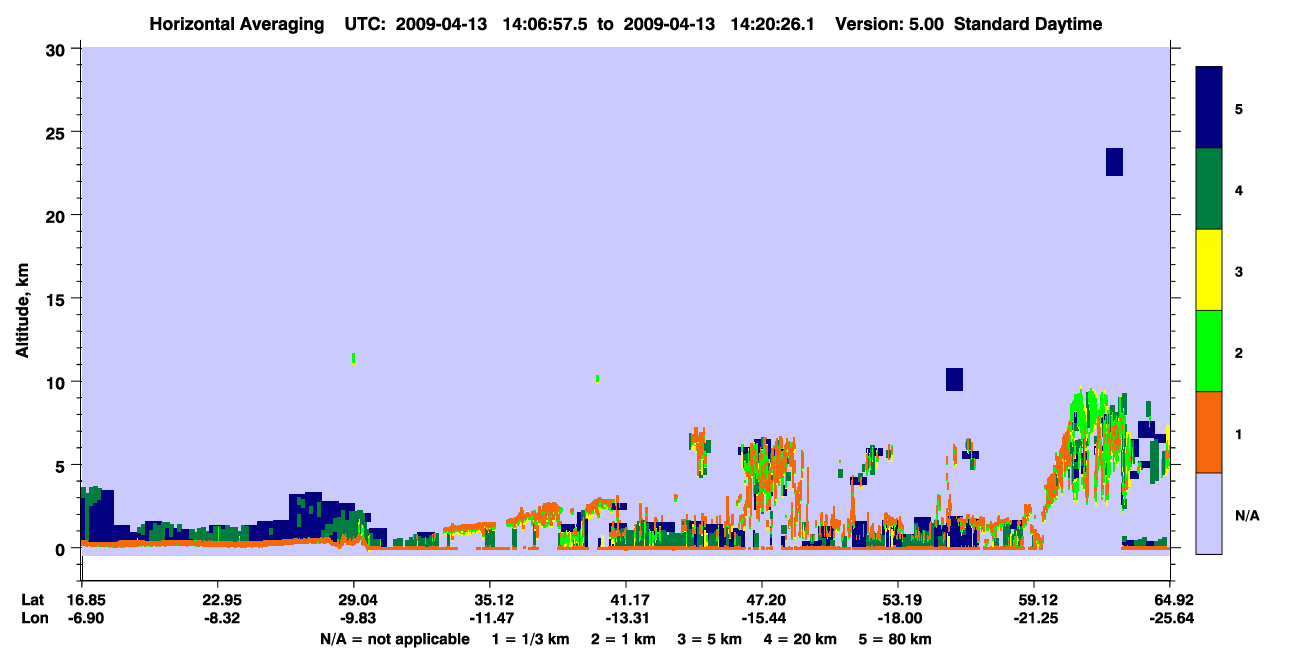Click the bright green color bar segment 2
This screenshot has height=667, width=1300.
coord(1209,350)
